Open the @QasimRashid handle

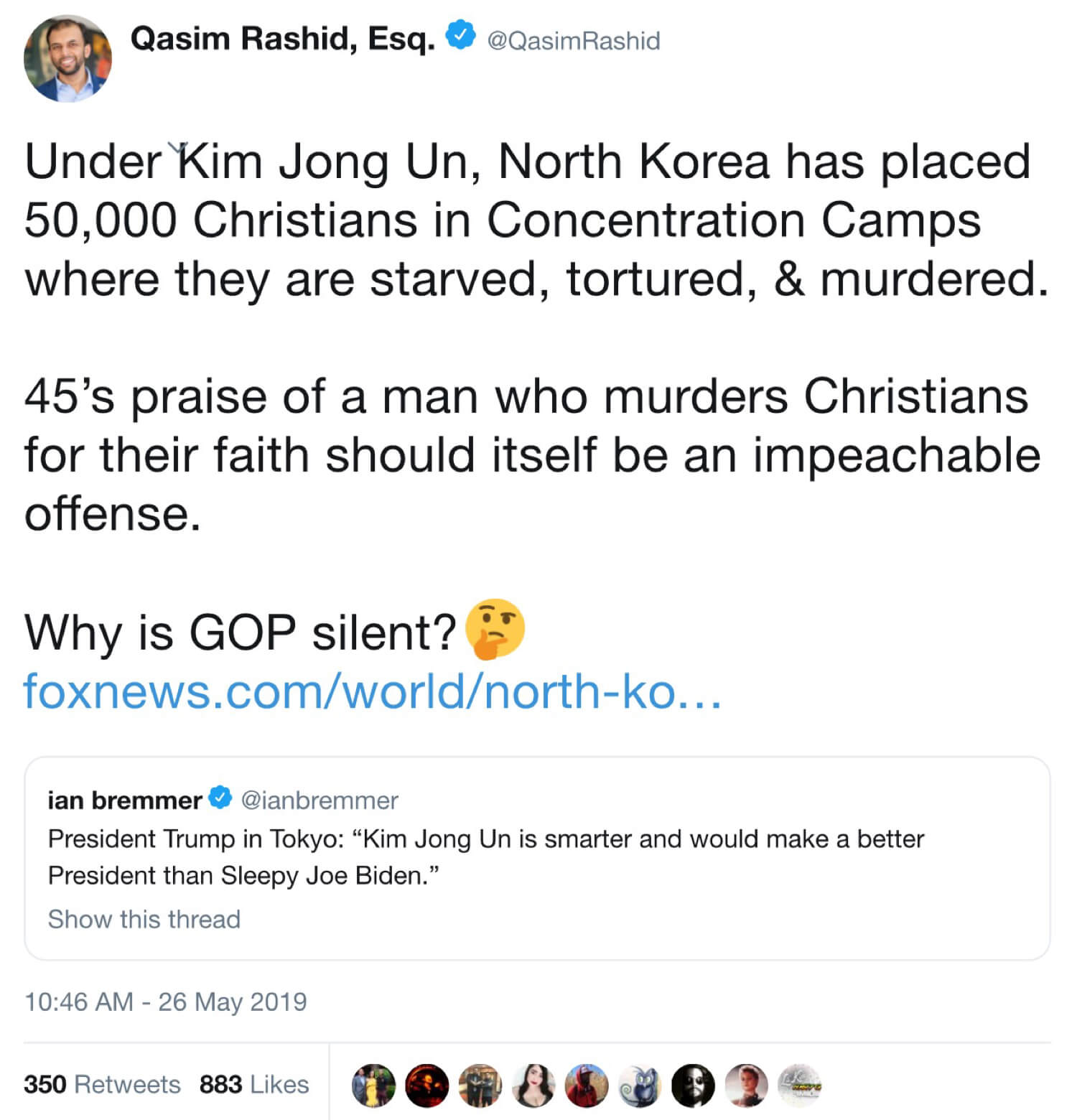pyautogui.click(x=573, y=41)
